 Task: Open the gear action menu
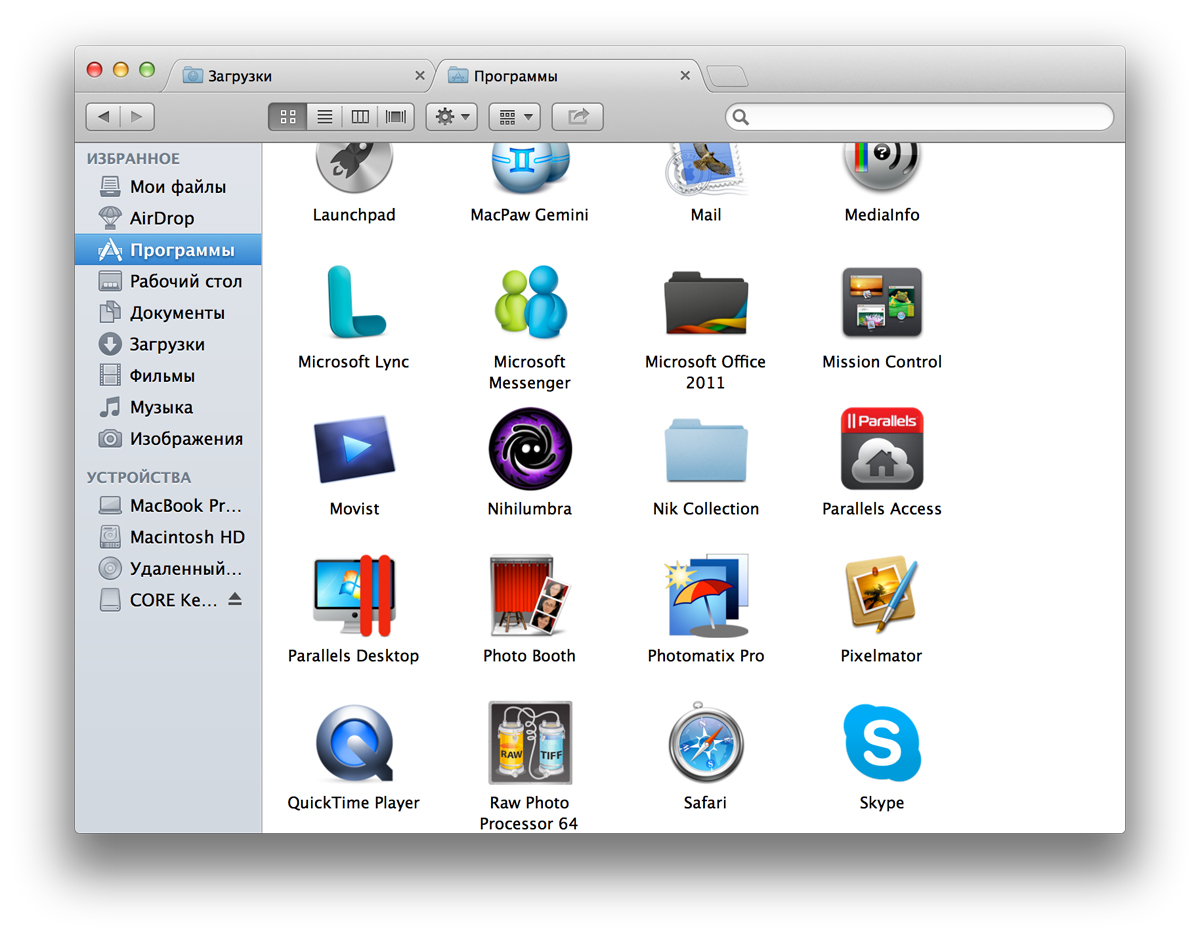(452, 117)
